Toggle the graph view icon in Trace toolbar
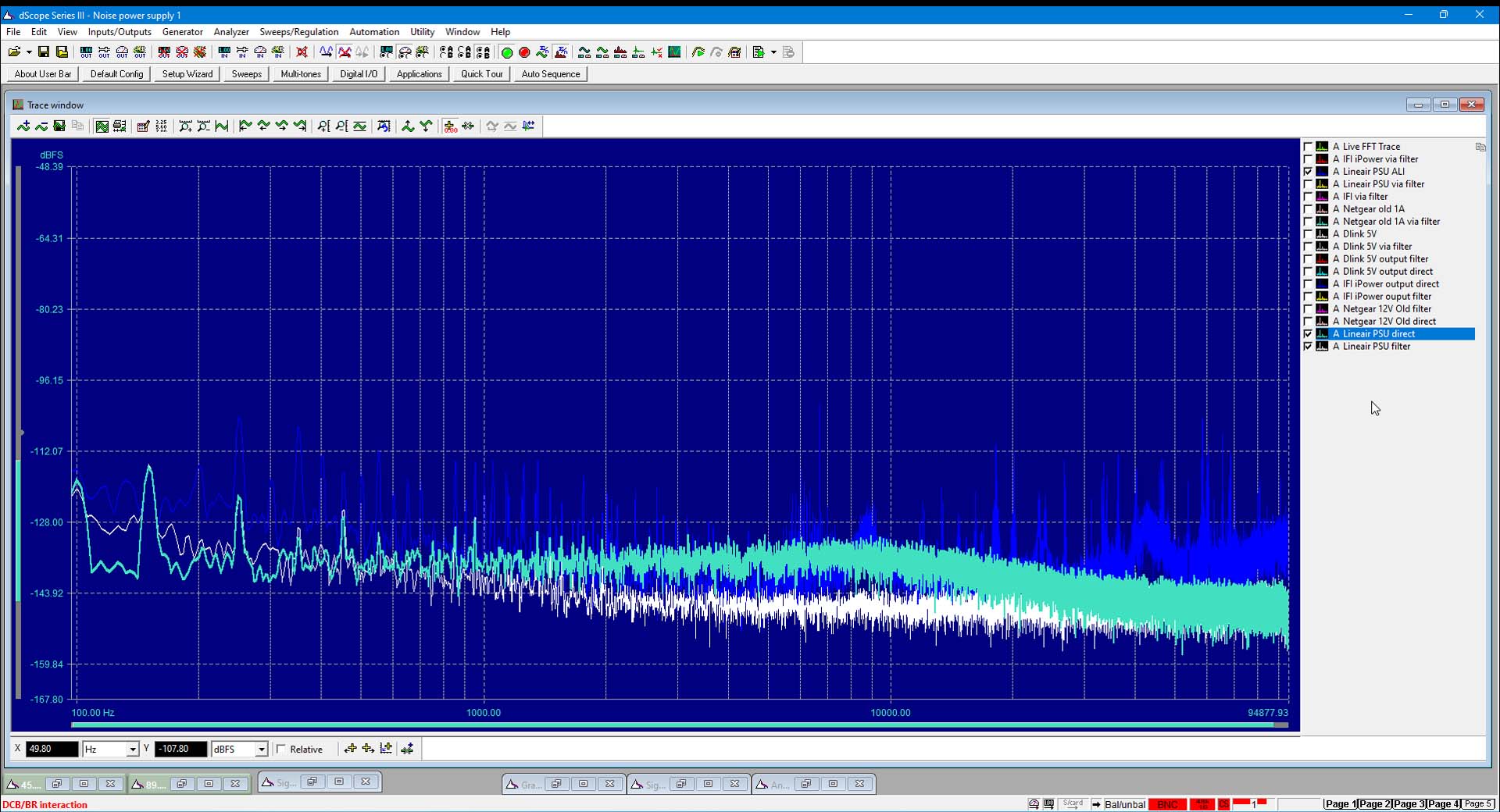Image resolution: width=1500 pixels, height=812 pixels. coord(102,126)
